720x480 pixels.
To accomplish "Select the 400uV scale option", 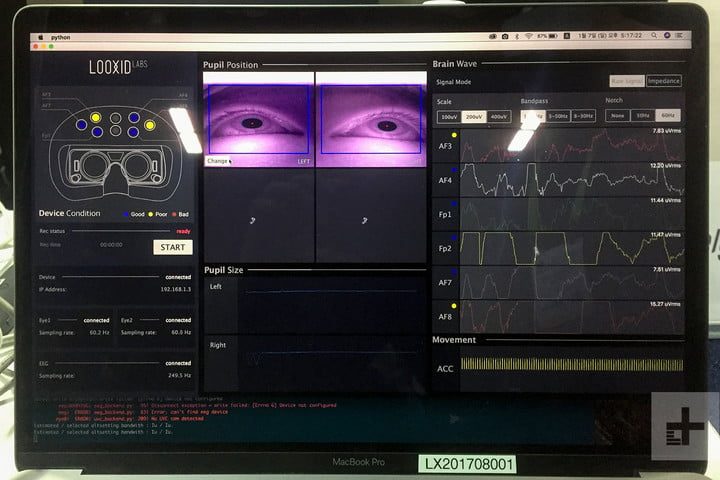I will pyautogui.click(x=497, y=117).
